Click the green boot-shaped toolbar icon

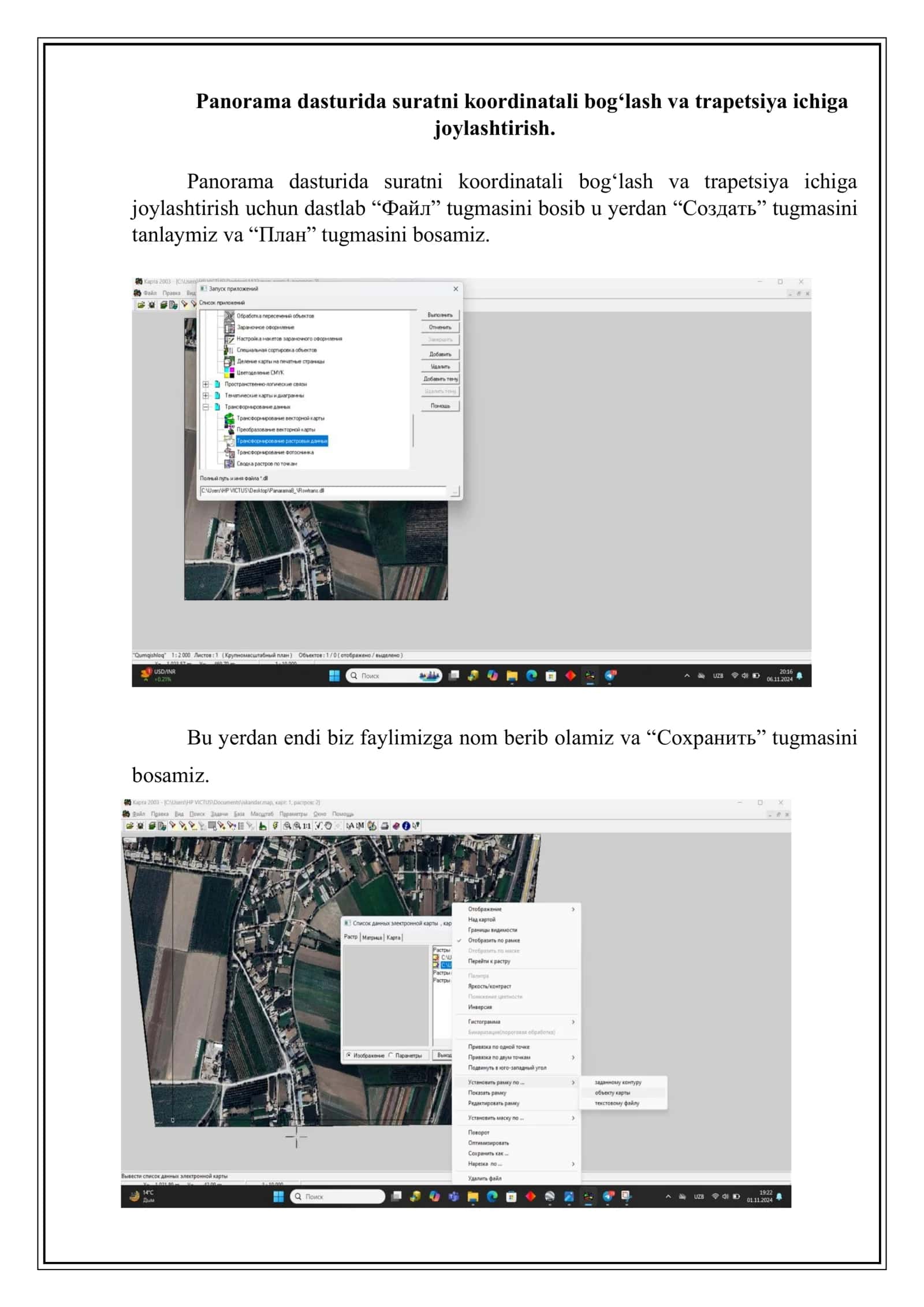(x=262, y=826)
